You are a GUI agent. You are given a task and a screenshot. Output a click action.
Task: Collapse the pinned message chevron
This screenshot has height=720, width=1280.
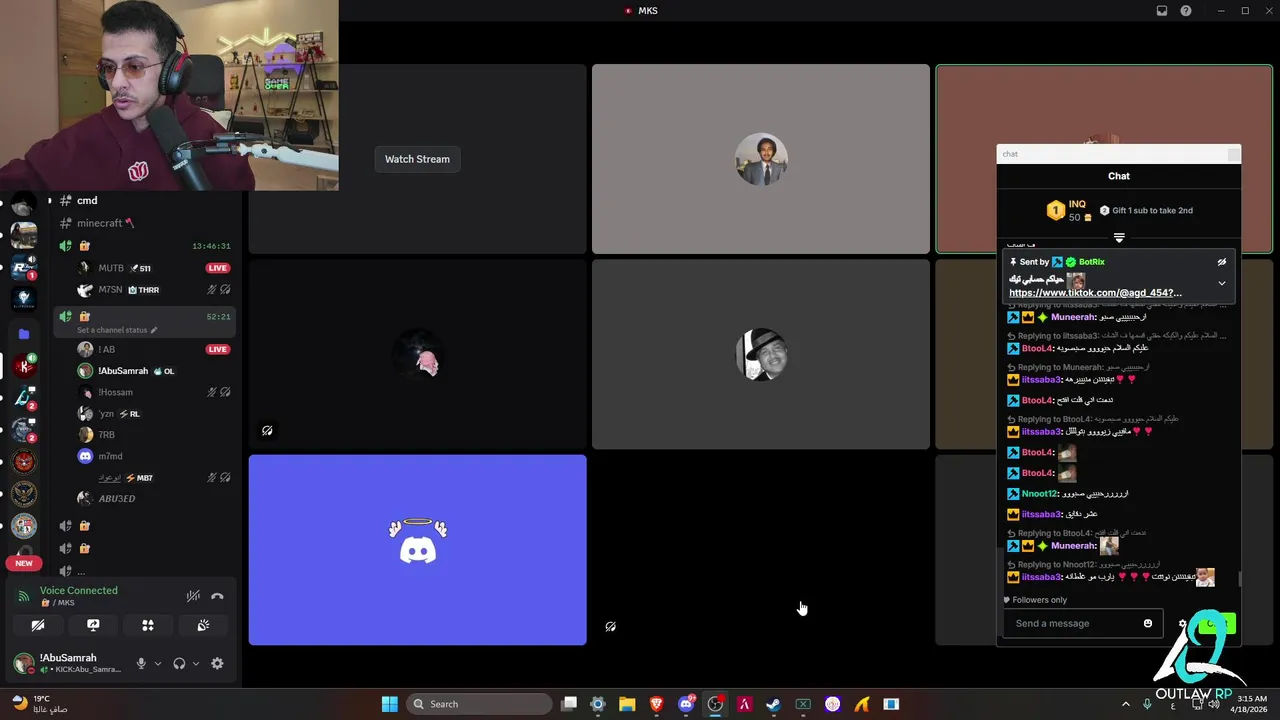(1221, 283)
